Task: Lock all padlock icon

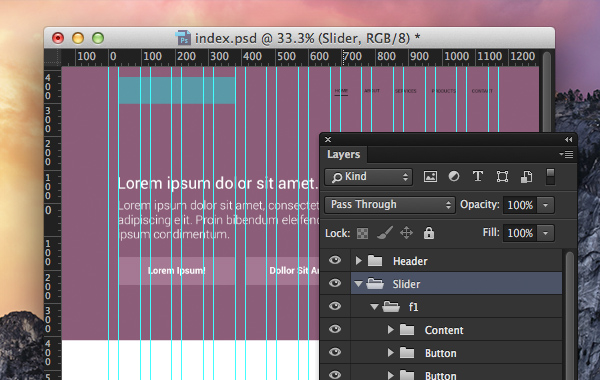Action: click(x=429, y=233)
